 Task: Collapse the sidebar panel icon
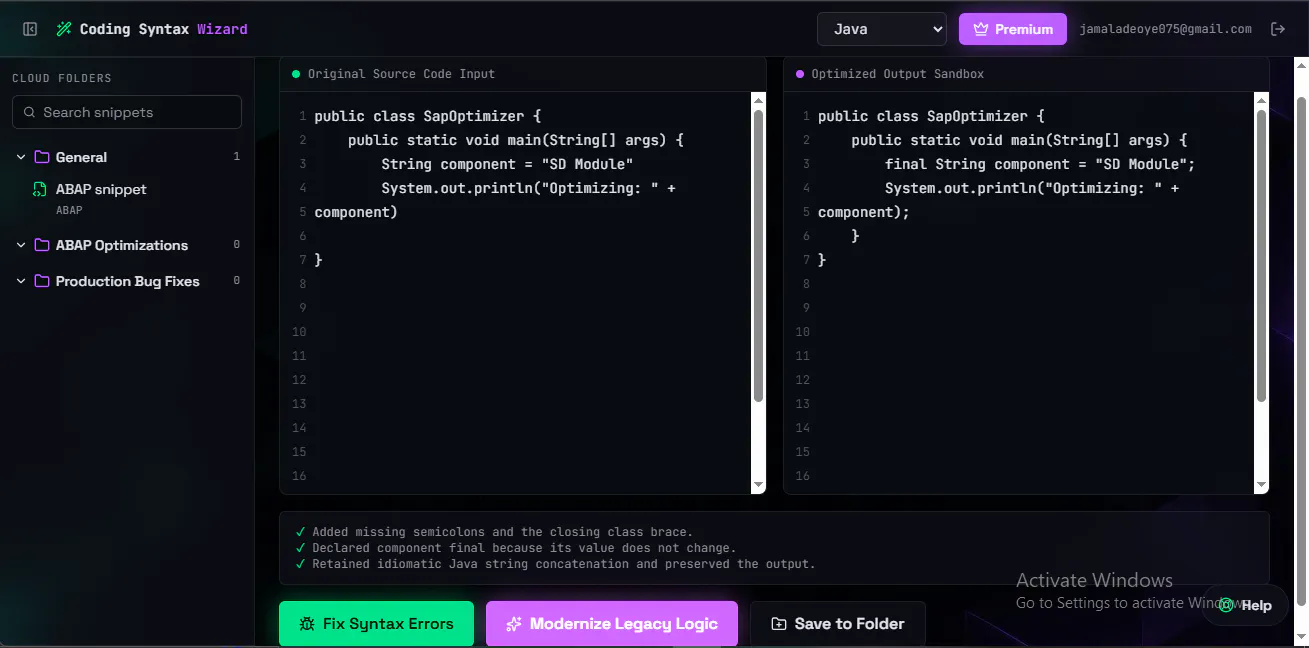point(30,29)
